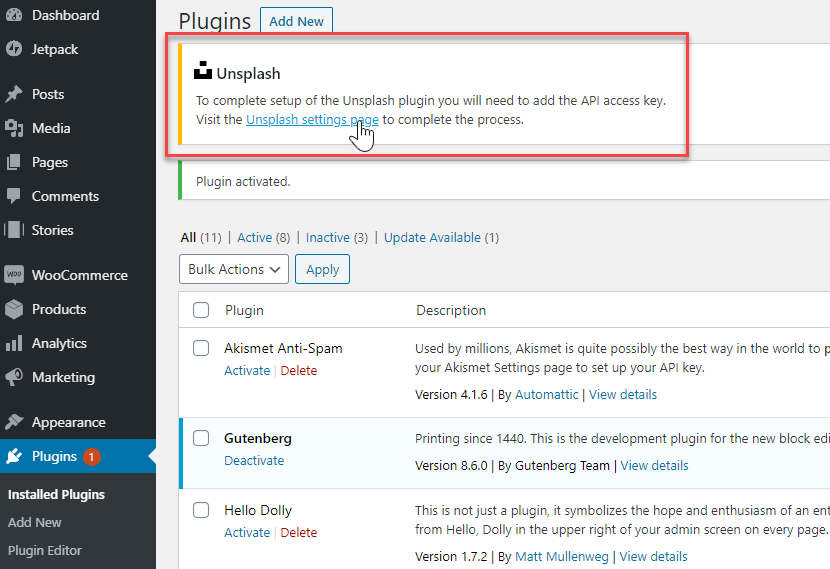This screenshot has width=830, height=569.
Task: Click the Plugins page heading
Action: point(214,21)
